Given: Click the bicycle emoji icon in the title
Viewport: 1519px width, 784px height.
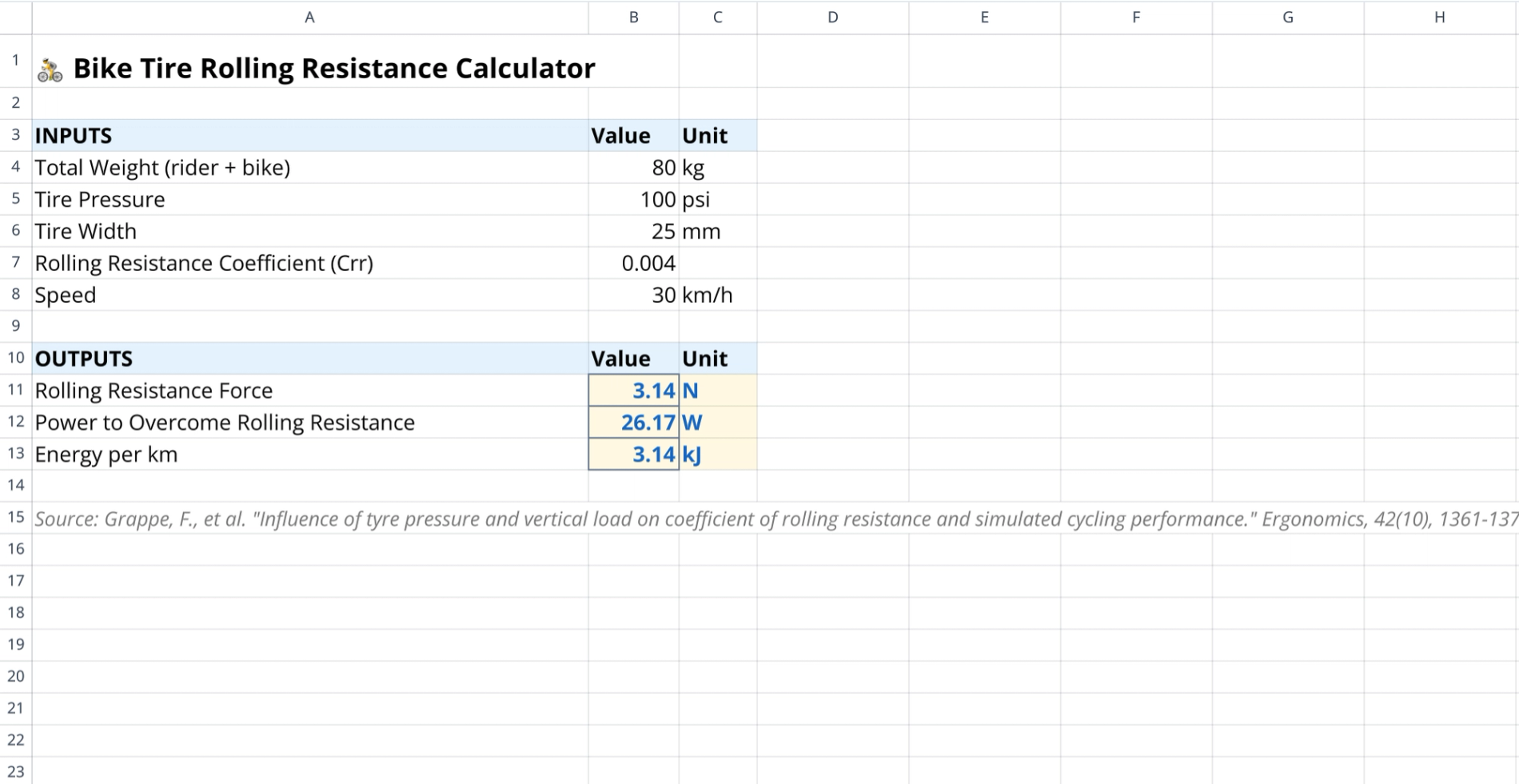Looking at the screenshot, I should click(x=50, y=70).
